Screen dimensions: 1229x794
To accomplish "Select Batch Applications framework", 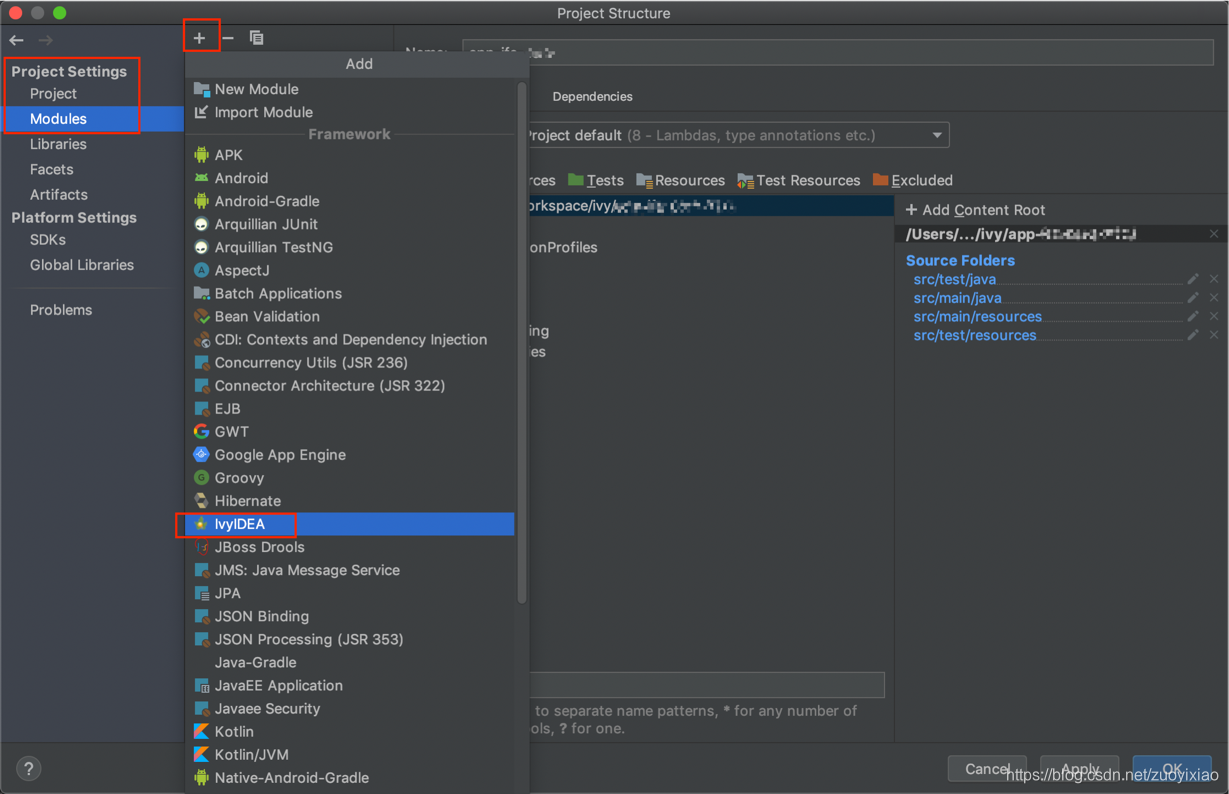I will pos(350,293).
